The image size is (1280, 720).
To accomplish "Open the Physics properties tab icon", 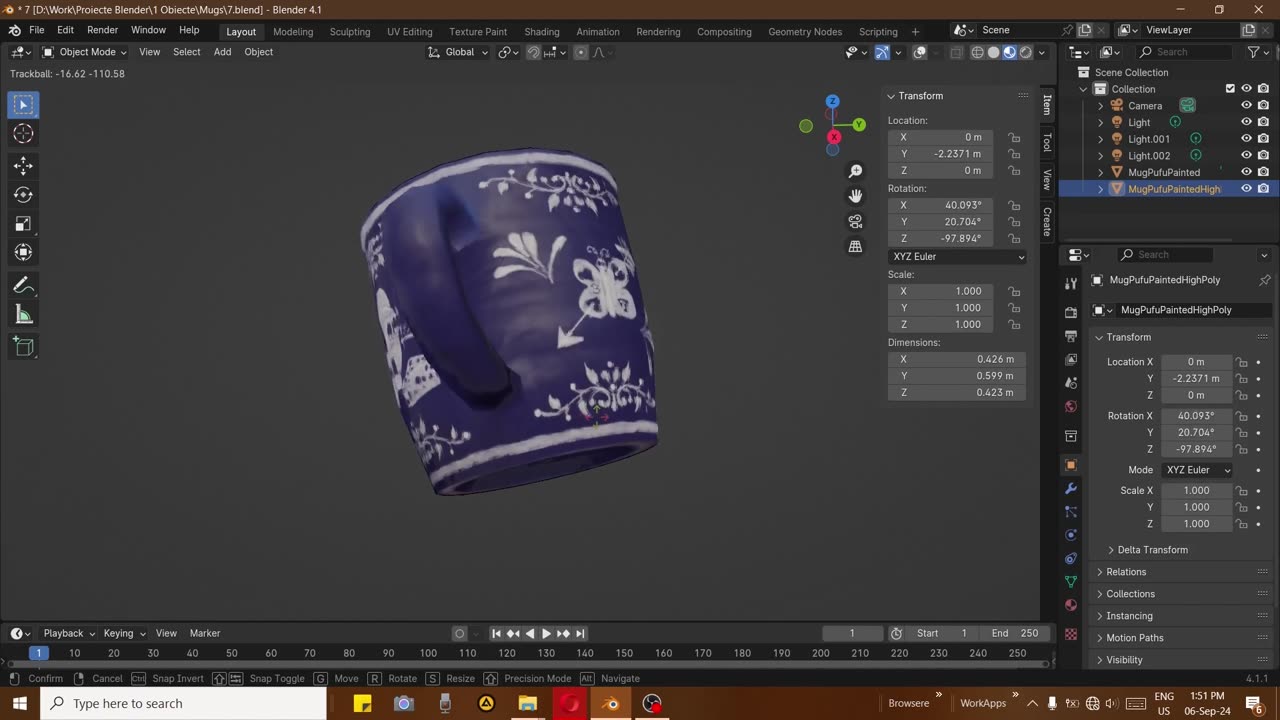I will pyautogui.click(x=1071, y=535).
